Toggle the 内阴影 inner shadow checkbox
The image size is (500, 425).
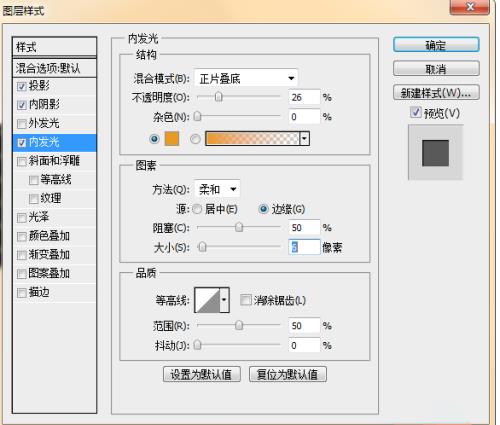pyautogui.click(x=22, y=105)
